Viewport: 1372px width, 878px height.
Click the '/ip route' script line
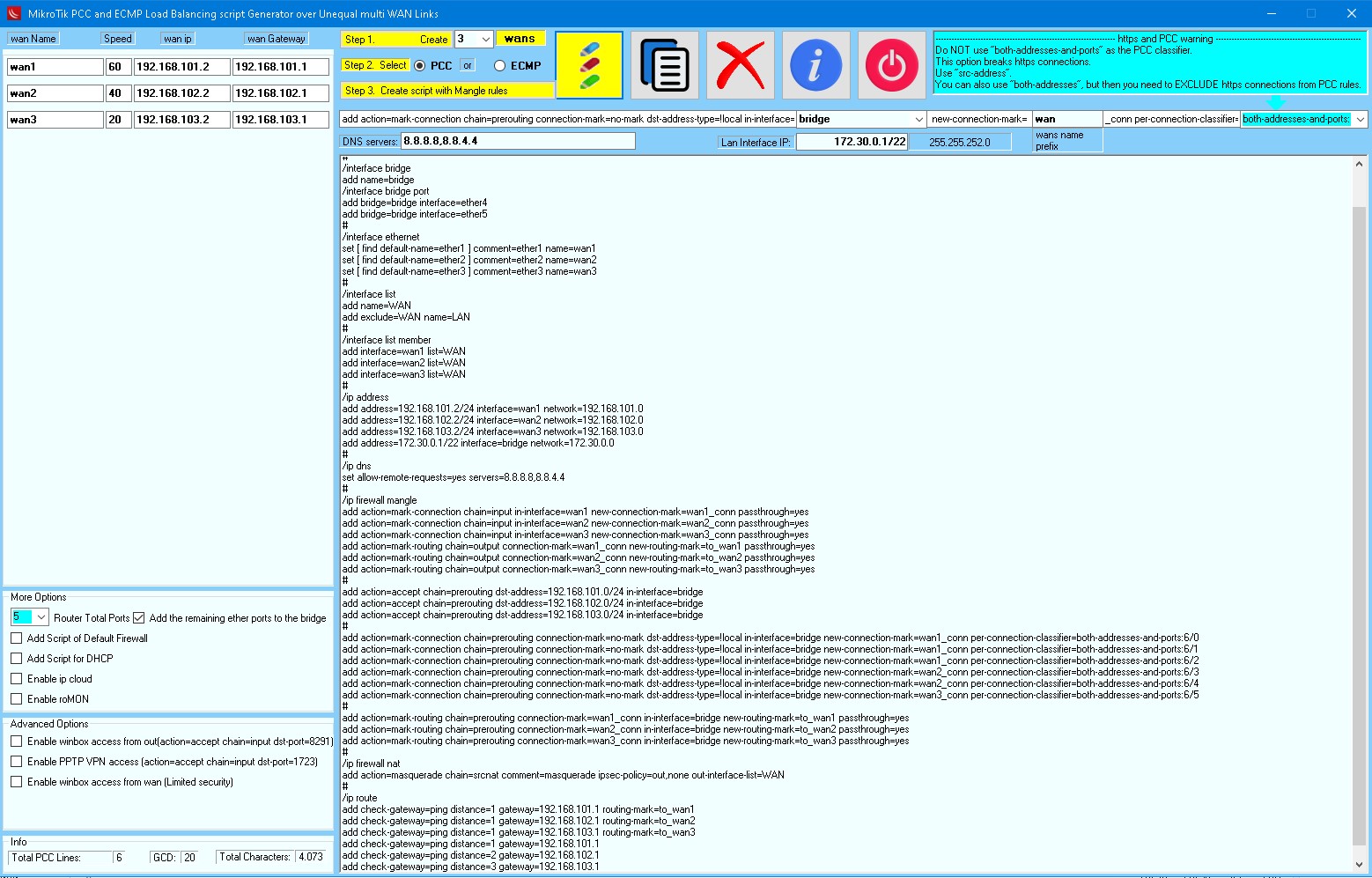tap(359, 798)
